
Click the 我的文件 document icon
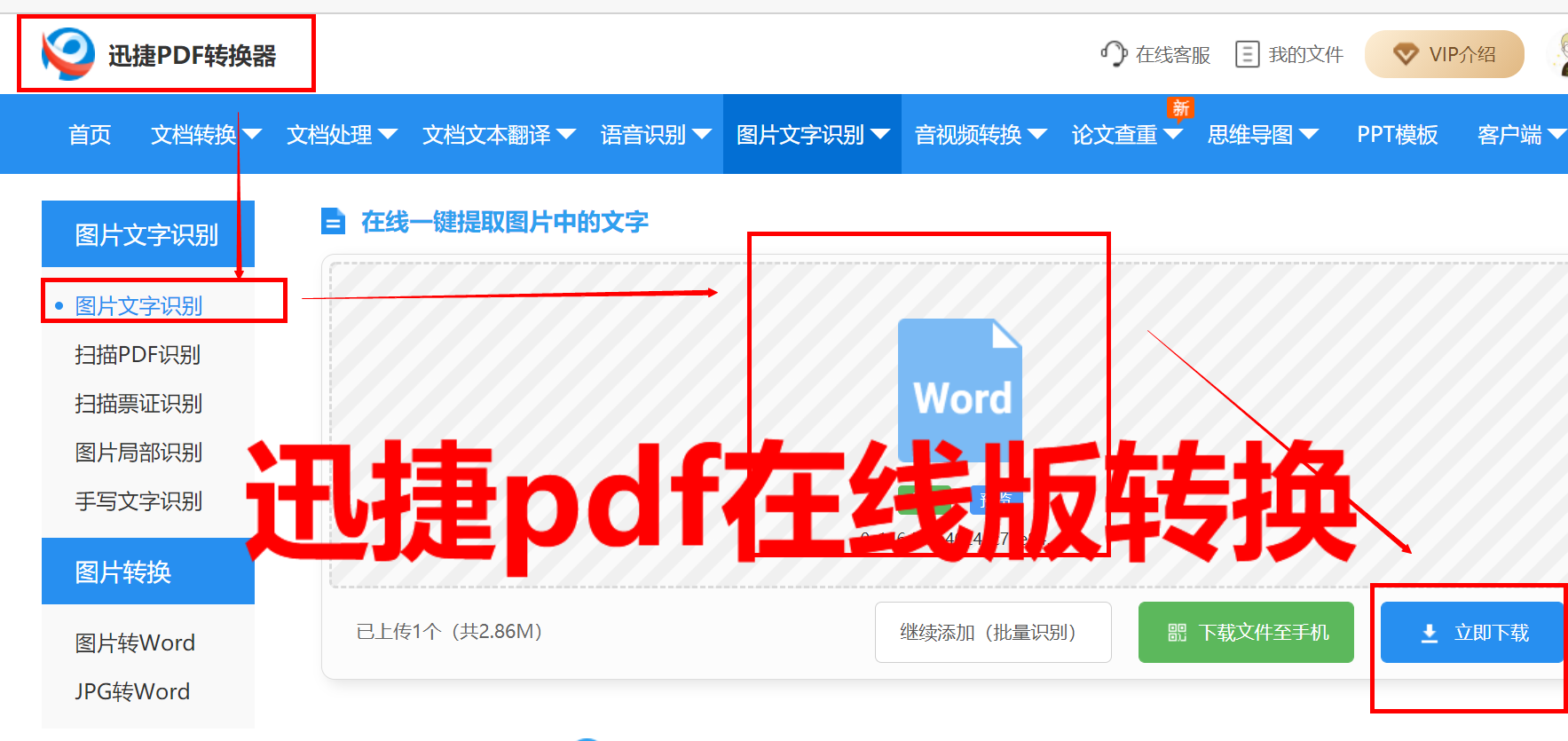pyautogui.click(x=1247, y=54)
